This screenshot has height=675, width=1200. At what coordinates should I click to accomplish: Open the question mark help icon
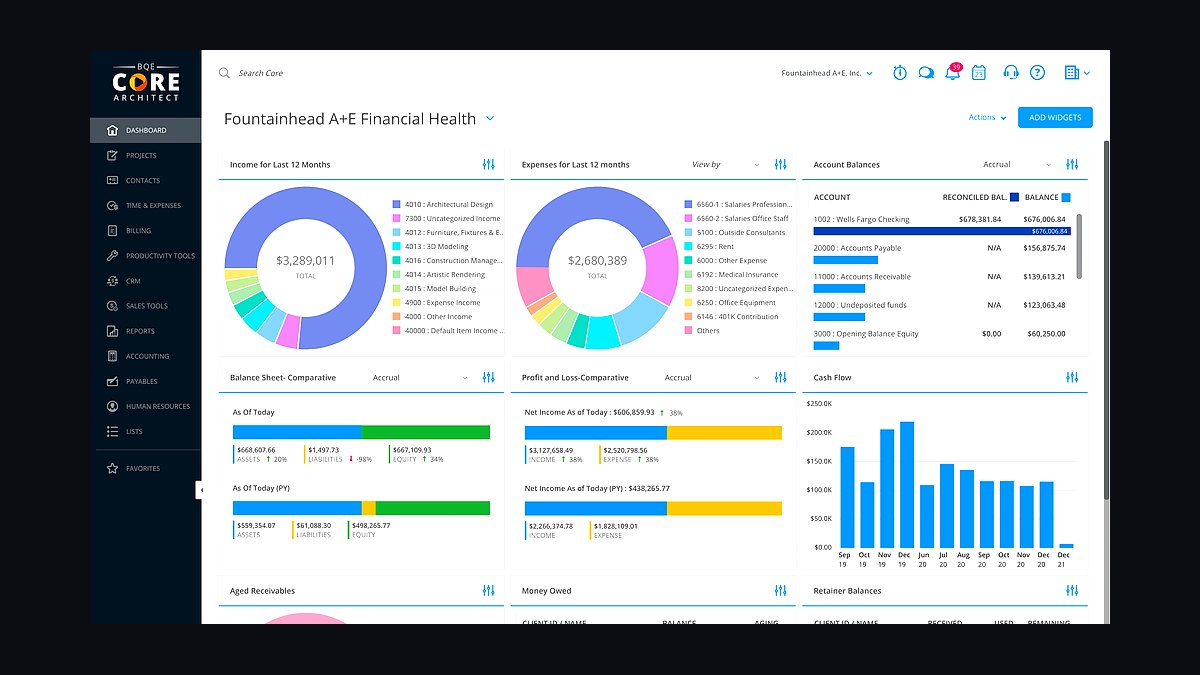[1038, 73]
